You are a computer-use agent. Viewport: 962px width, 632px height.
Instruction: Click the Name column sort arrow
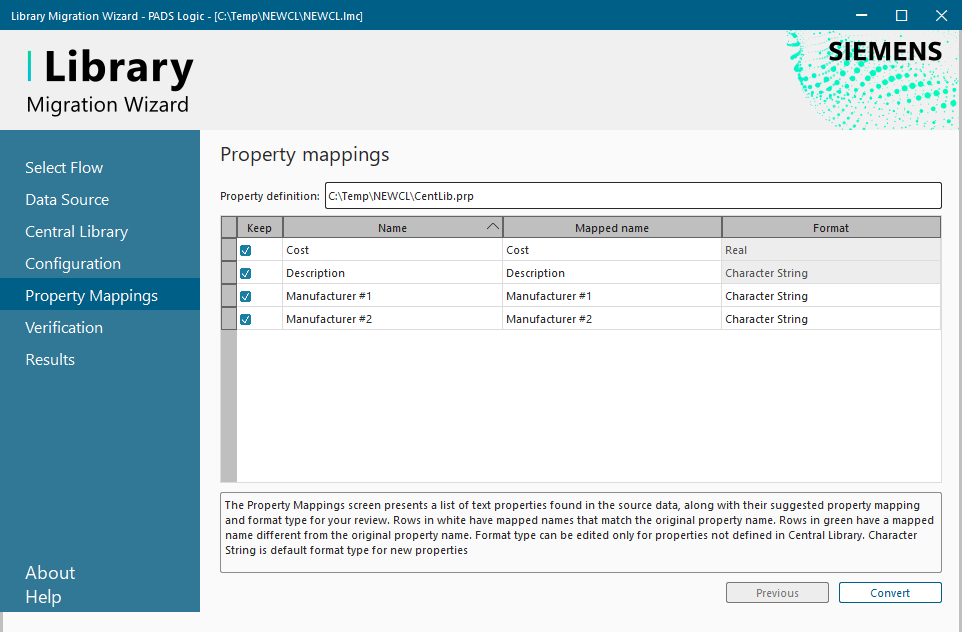point(492,227)
